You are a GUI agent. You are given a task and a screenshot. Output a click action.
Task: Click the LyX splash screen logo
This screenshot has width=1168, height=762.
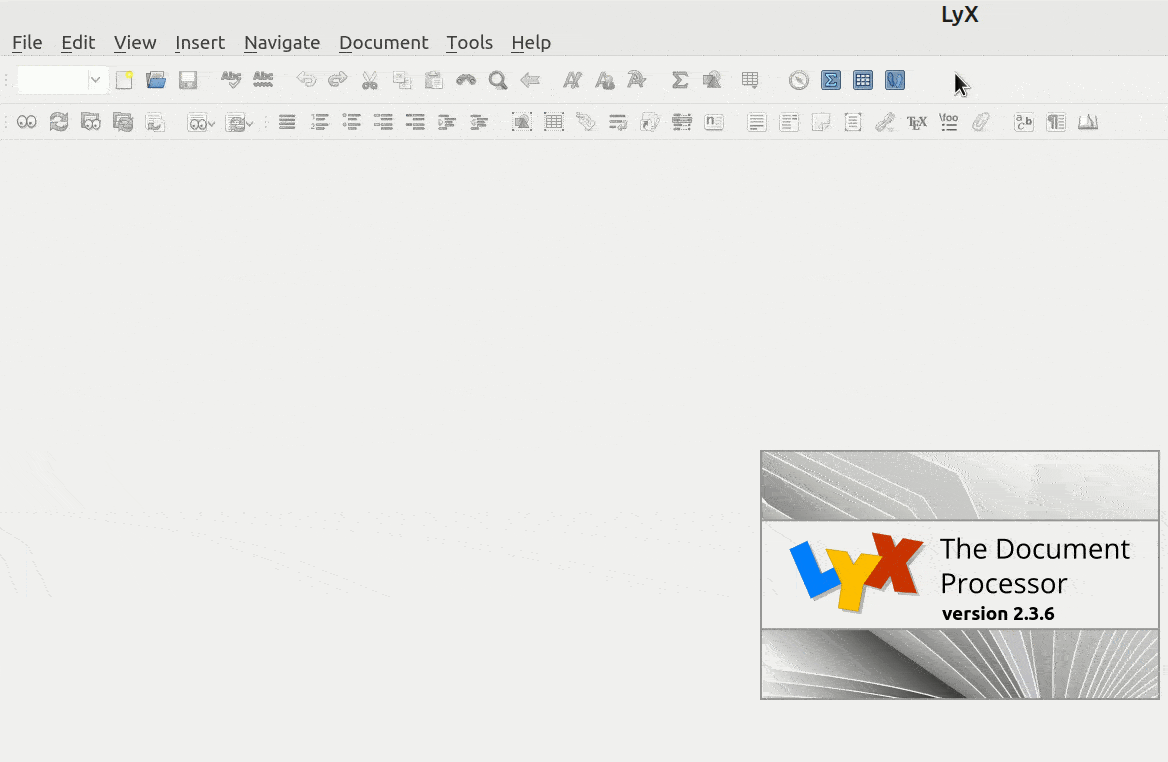[x=858, y=571]
